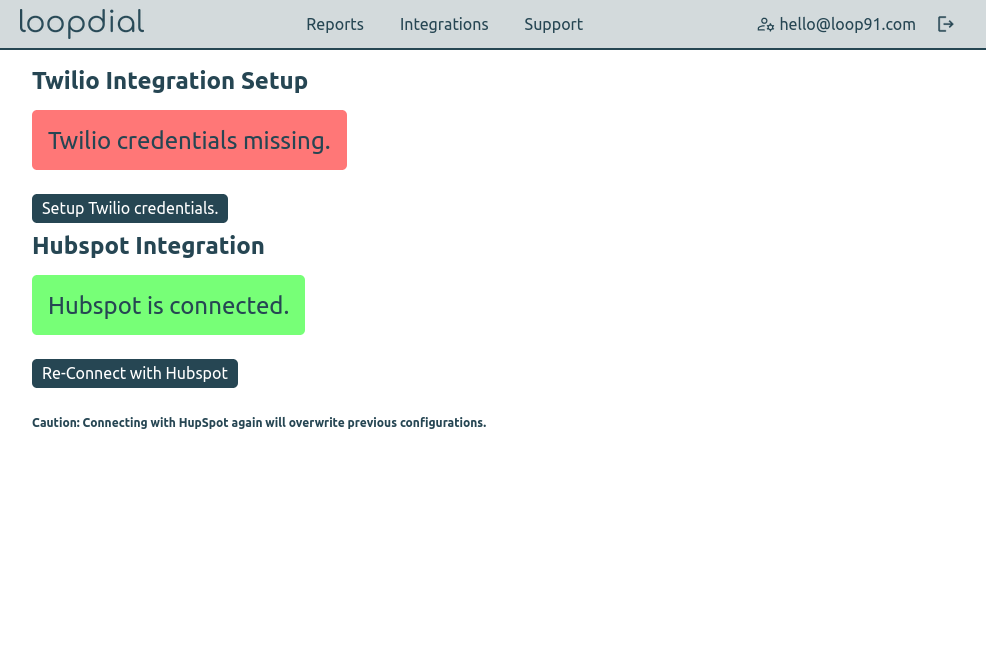
Task: Click Re-Connect with Hubspot button
Action: (x=135, y=373)
